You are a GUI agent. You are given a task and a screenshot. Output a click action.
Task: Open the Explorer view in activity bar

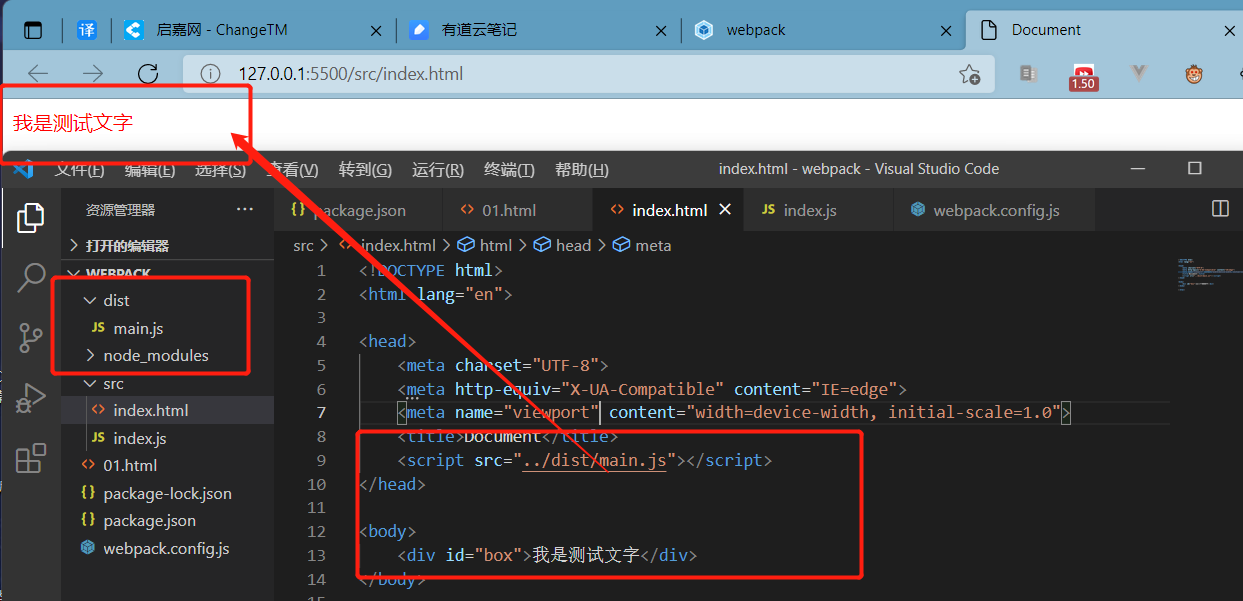pyautogui.click(x=31, y=216)
